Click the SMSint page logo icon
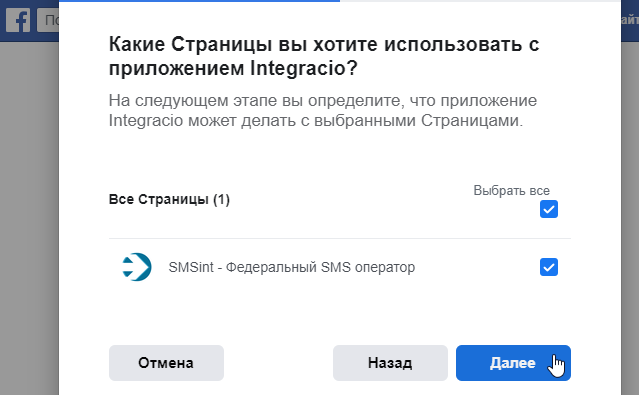Screen dimensions: 639x395 coord(137,267)
